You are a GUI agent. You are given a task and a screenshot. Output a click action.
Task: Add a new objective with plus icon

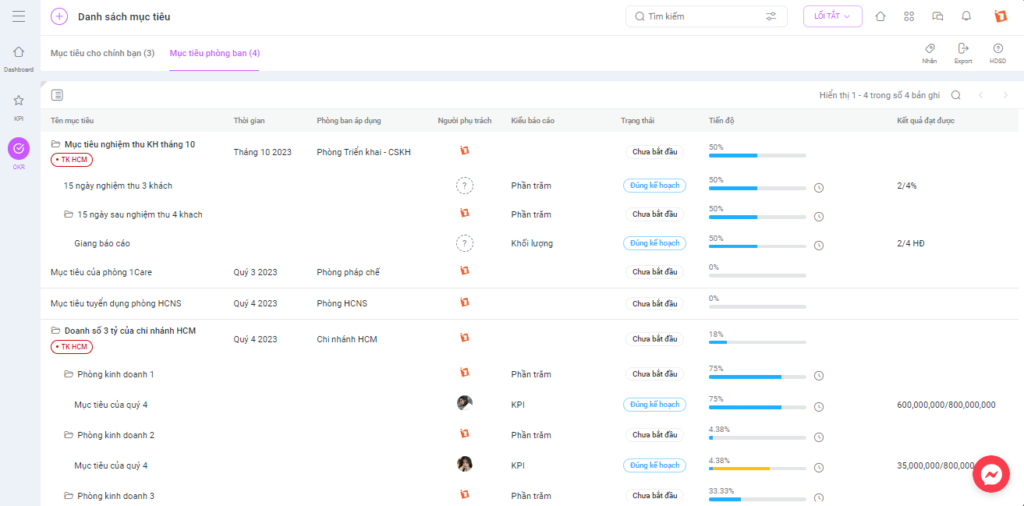click(59, 16)
